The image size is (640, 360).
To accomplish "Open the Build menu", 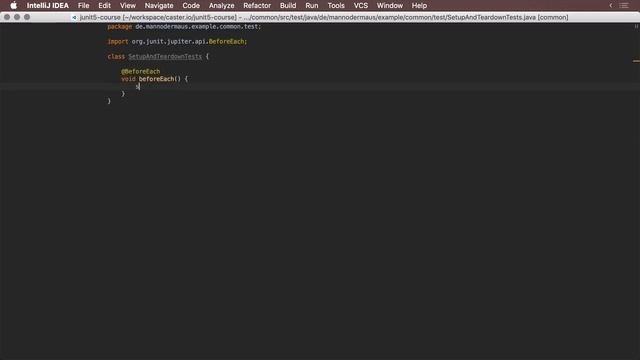I will [x=288, y=5].
